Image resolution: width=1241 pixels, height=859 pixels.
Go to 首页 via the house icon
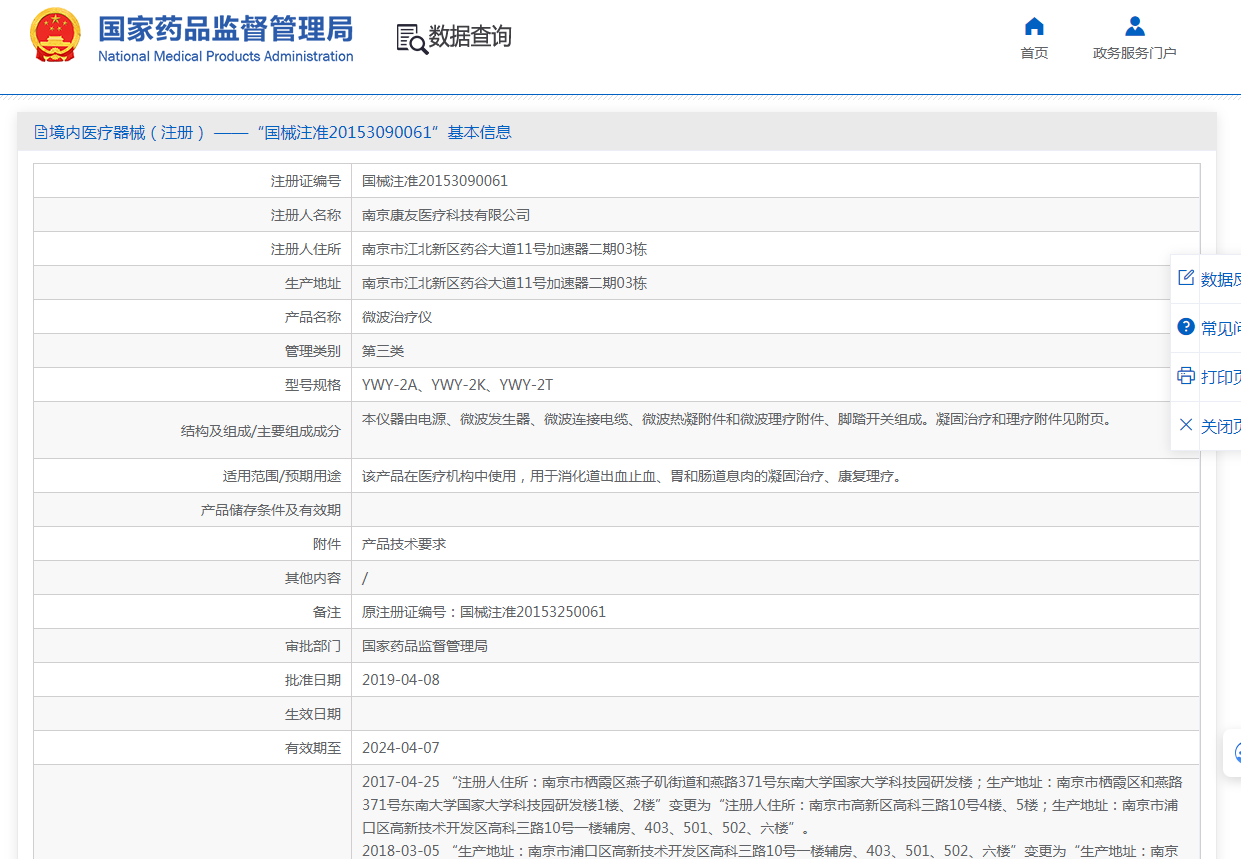pyautogui.click(x=1034, y=25)
